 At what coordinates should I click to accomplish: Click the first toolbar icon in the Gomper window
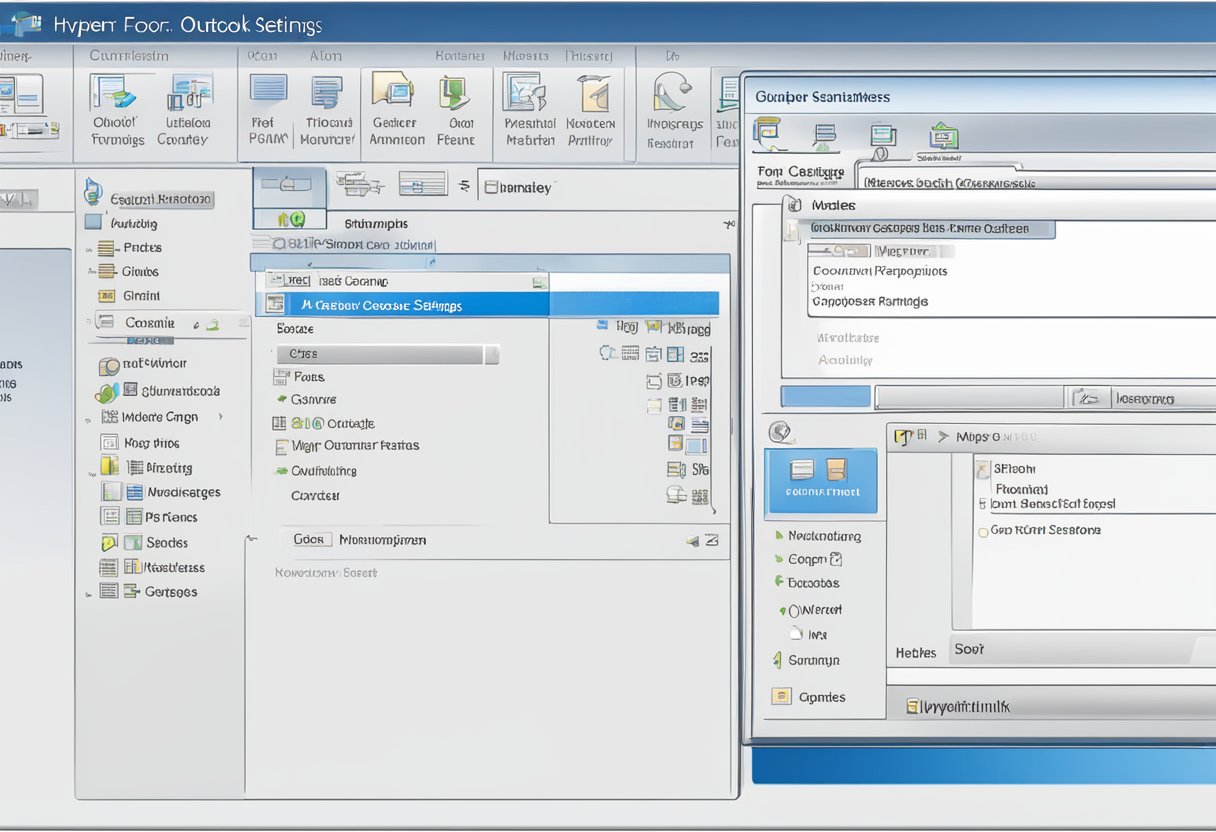tap(767, 132)
